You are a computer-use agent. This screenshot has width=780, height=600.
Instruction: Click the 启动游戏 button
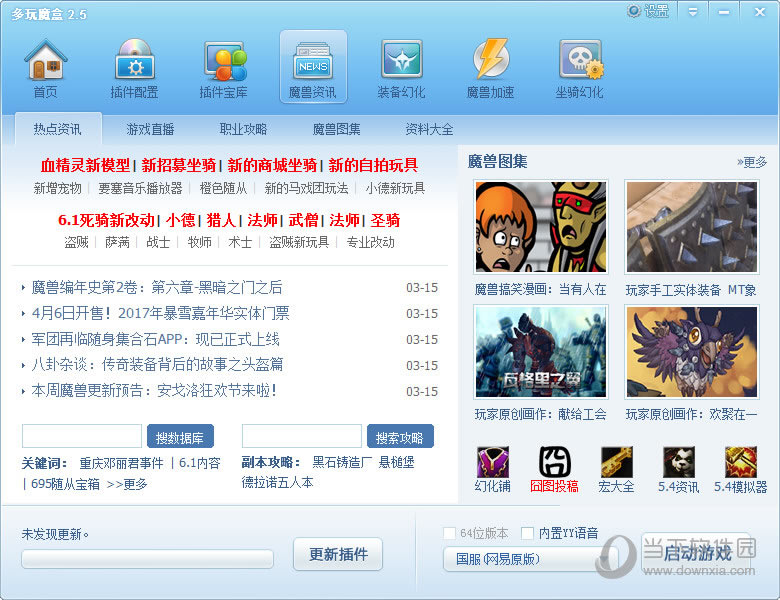696,552
